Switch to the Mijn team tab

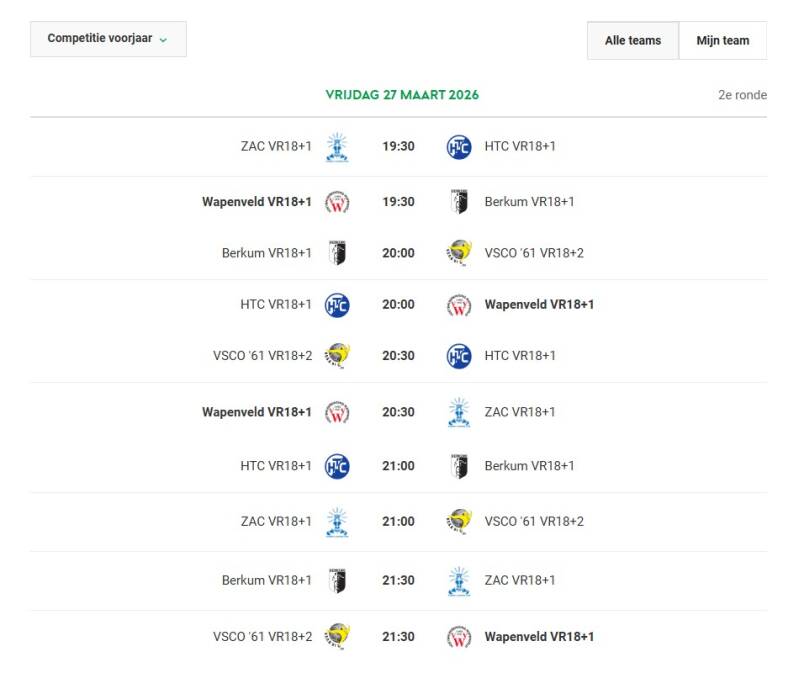pyautogui.click(x=722, y=41)
